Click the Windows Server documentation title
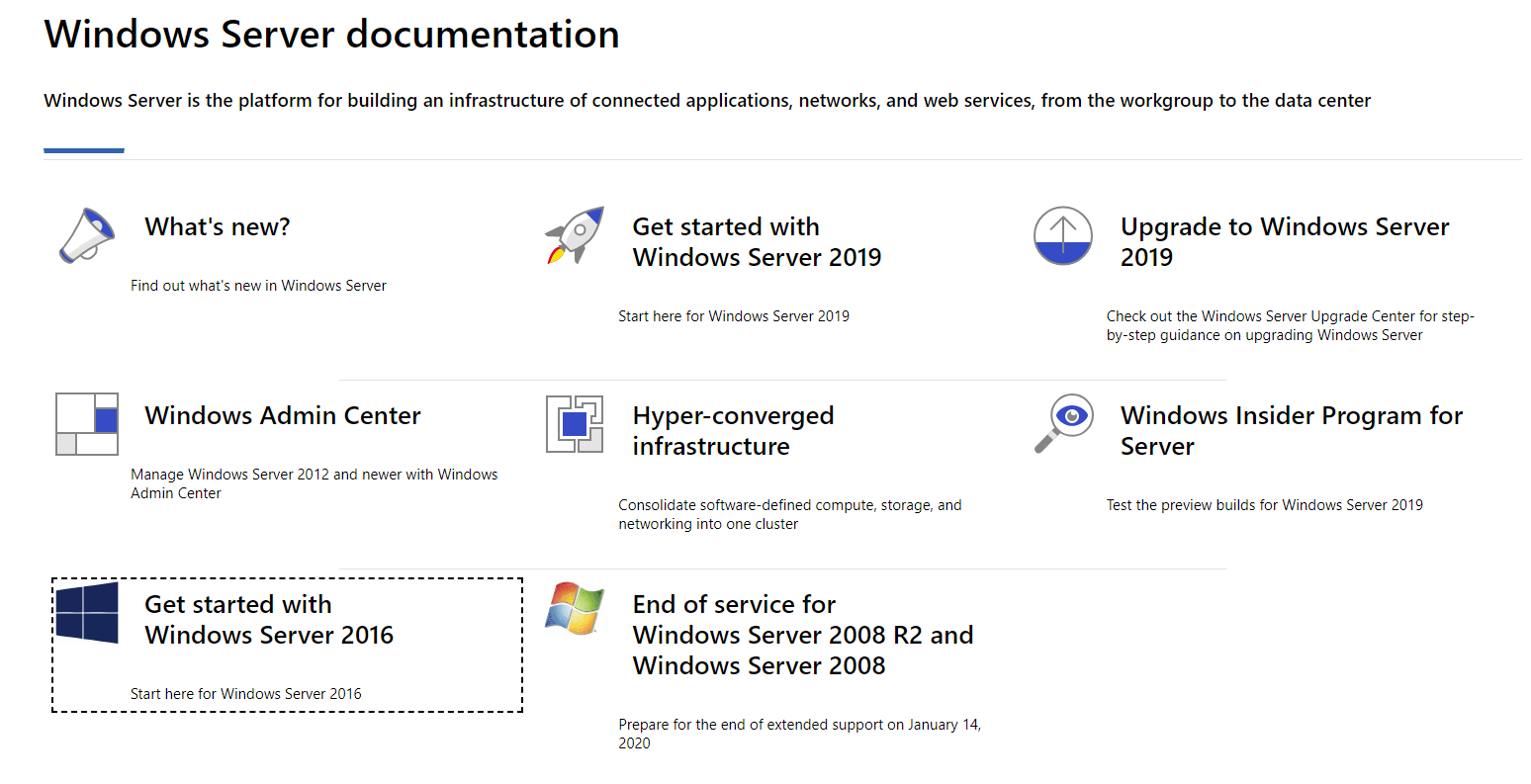This screenshot has width=1531, height=784. click(x=332, y=34)
